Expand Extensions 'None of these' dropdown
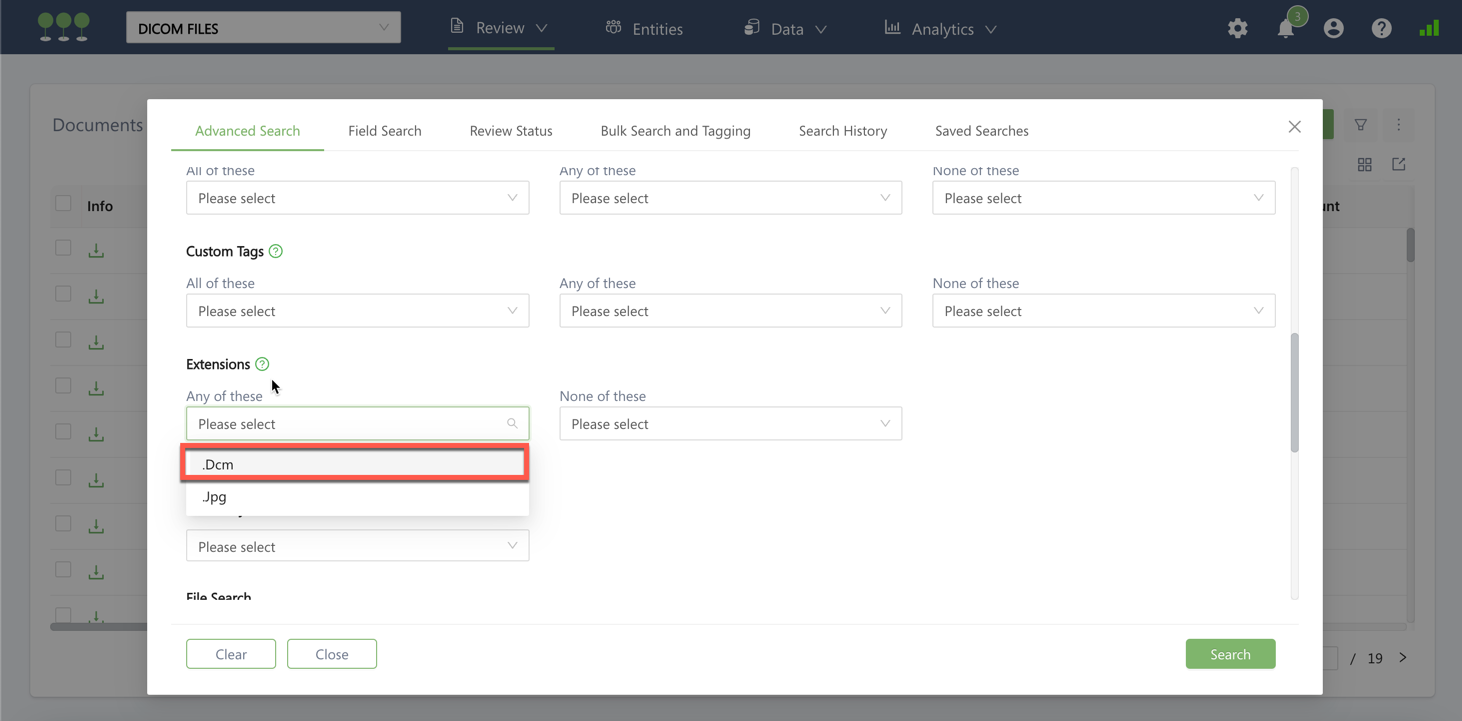Viewport: 1462px width, 721px height. [x=730, y=424]
